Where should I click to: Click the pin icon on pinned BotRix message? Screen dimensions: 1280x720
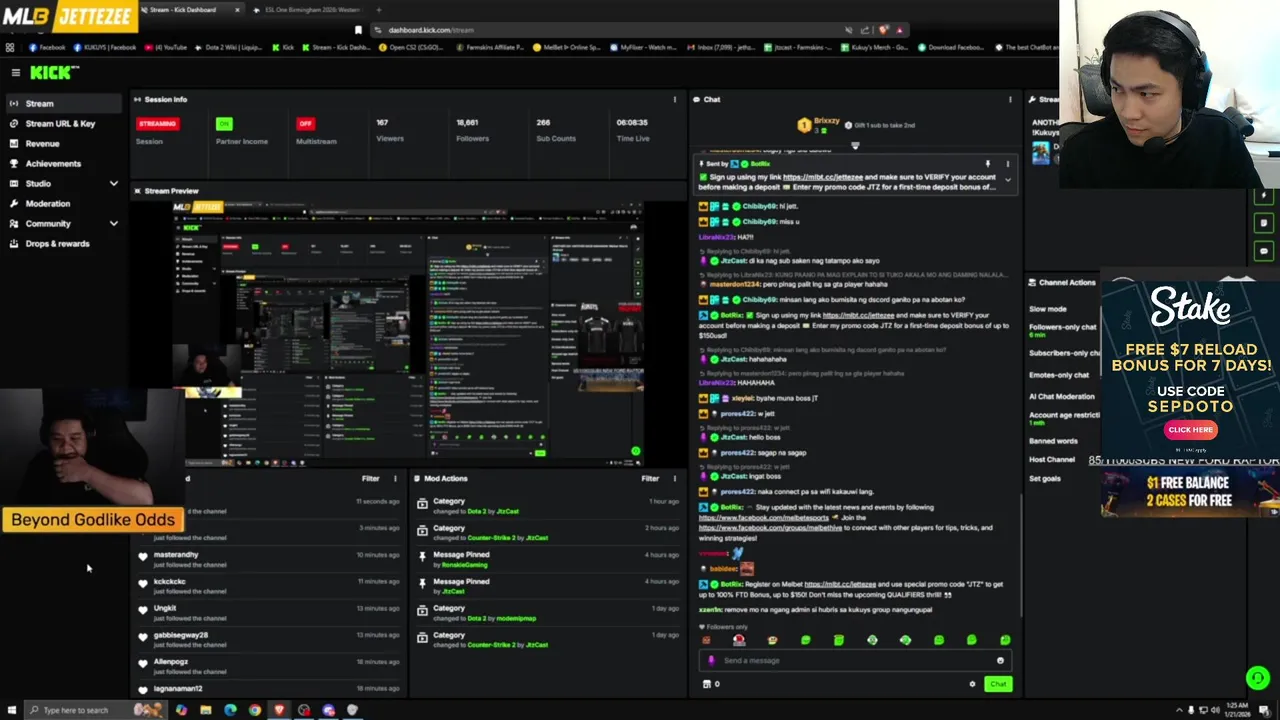point(987,163)
